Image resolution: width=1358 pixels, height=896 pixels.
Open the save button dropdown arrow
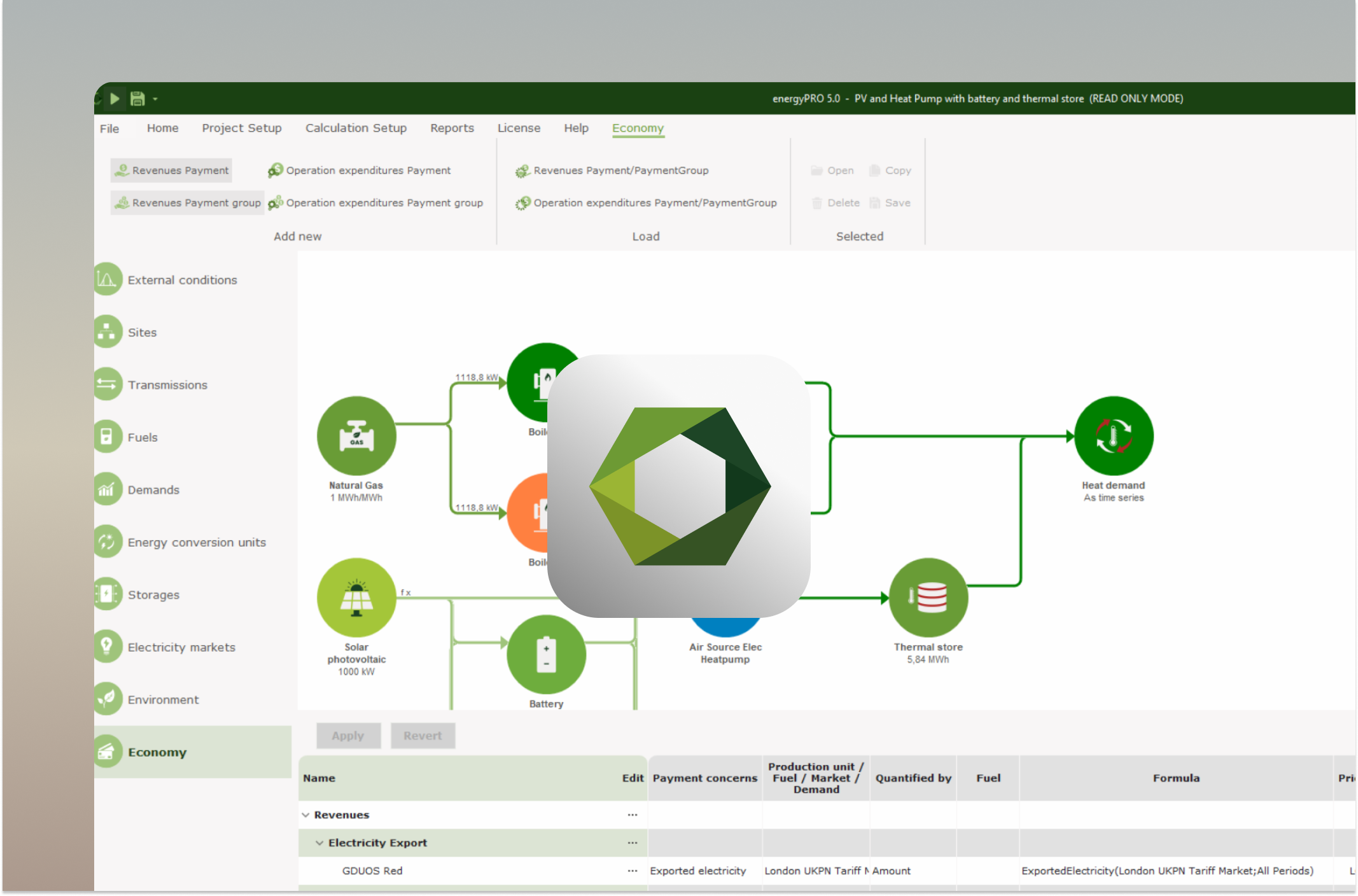click(x=154, y=99)
